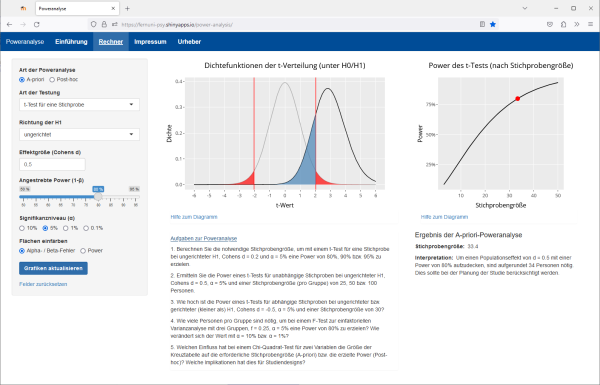This screenshot has height=385, width=600.
Task: Open the Firefox hamburger menu
Action: pyautogui.click(x=590, y=24)
